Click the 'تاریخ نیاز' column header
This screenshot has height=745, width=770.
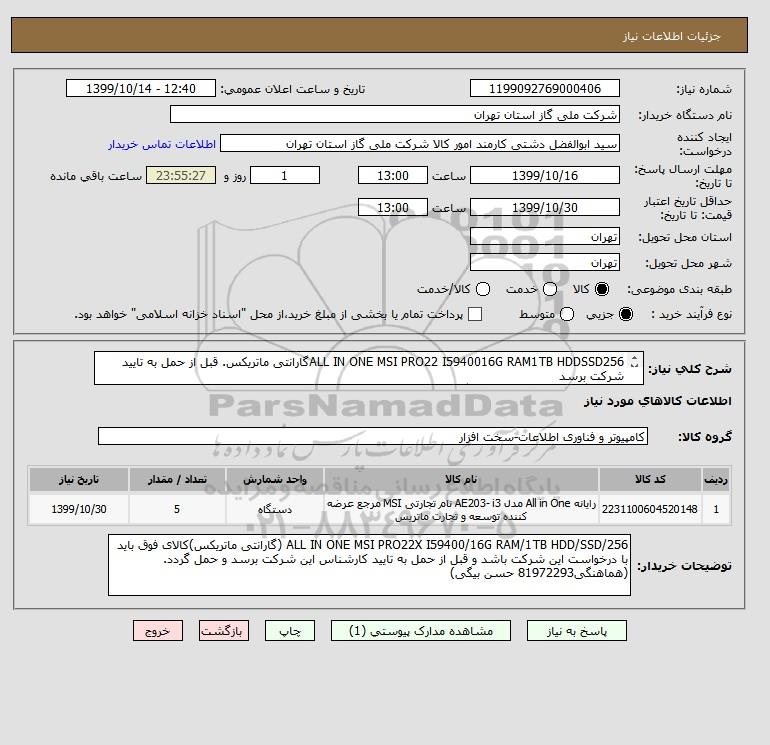[x=79, y=479]
